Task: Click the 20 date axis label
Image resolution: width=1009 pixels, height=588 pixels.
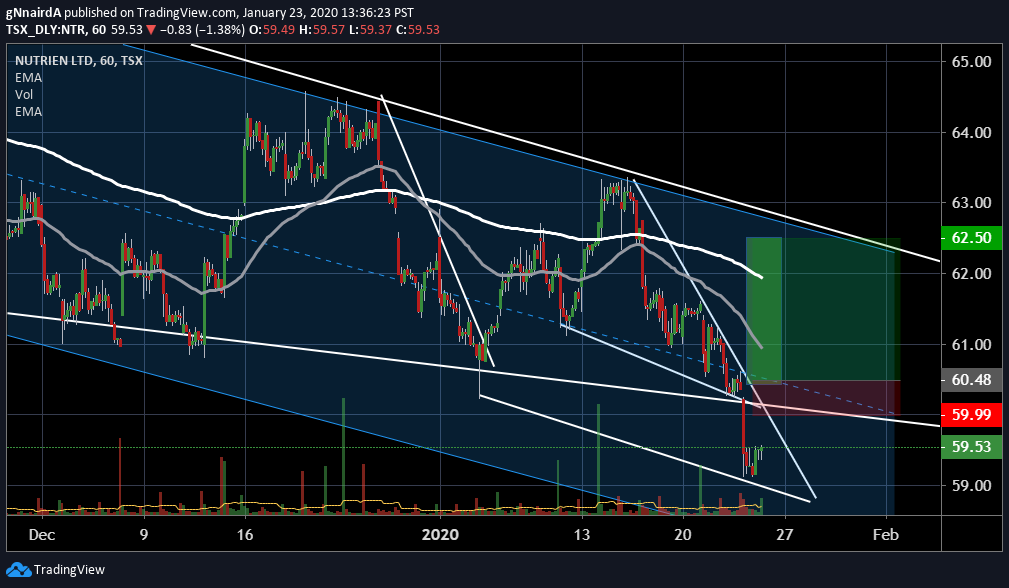Action: pyautogui.click(x=683, y=535)
